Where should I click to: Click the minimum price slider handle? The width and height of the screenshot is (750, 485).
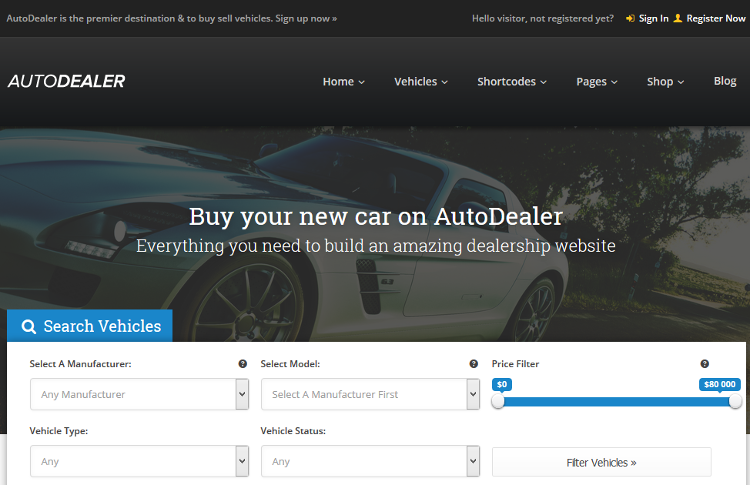point(498,401)
